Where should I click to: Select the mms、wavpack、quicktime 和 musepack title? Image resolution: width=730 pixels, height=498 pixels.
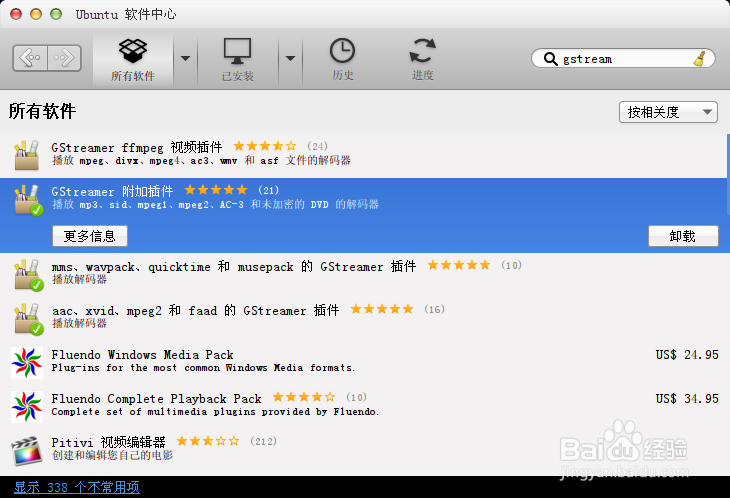click(234, 267)
